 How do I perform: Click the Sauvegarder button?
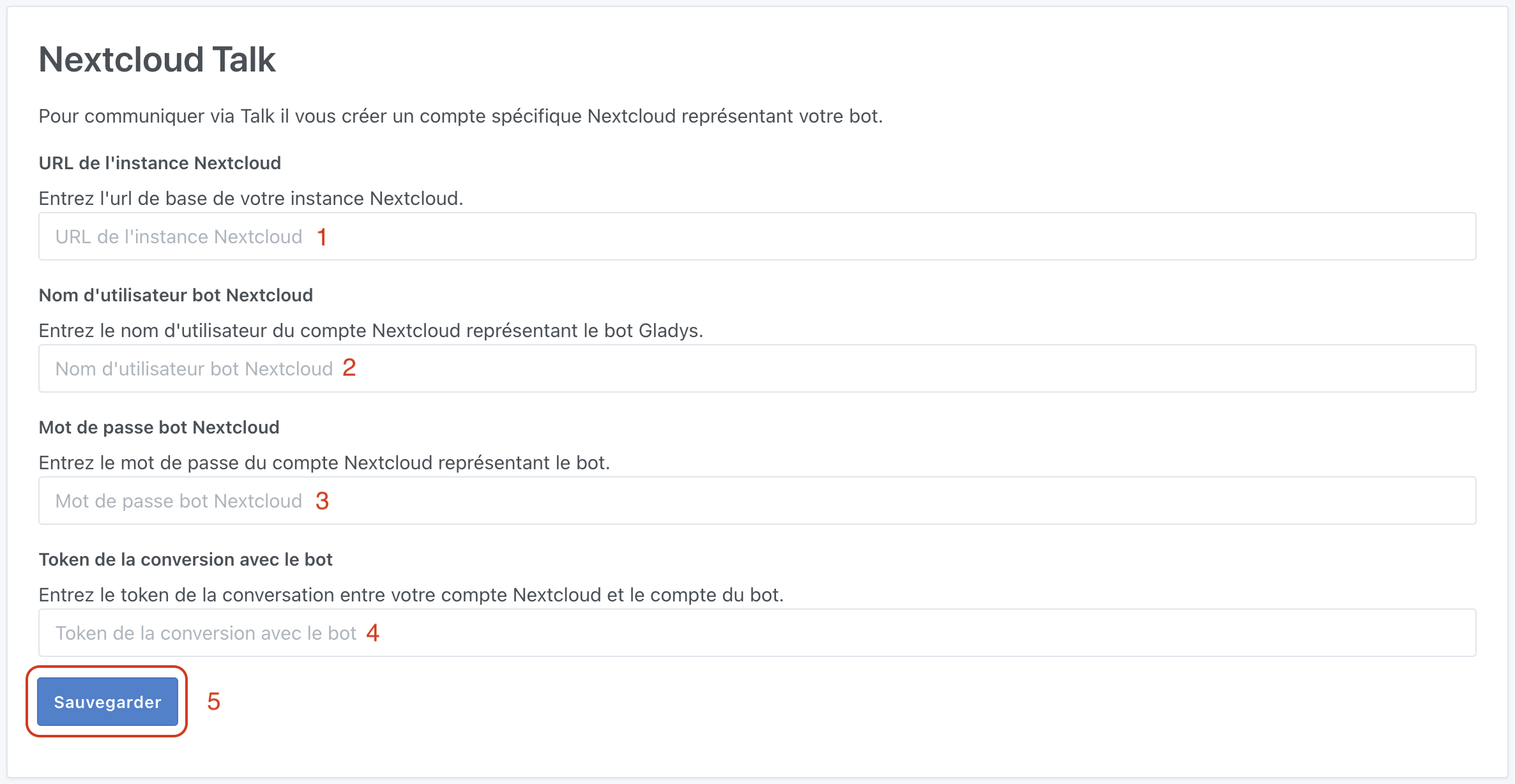click(107, 702)
